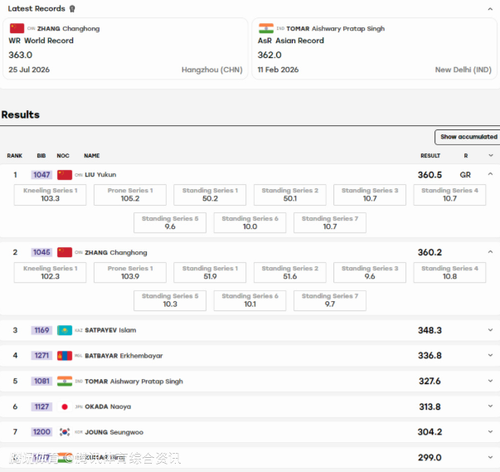Click the RANK column header
The height and width of the screenshot is (472, 500).
[x=15, y=156]
